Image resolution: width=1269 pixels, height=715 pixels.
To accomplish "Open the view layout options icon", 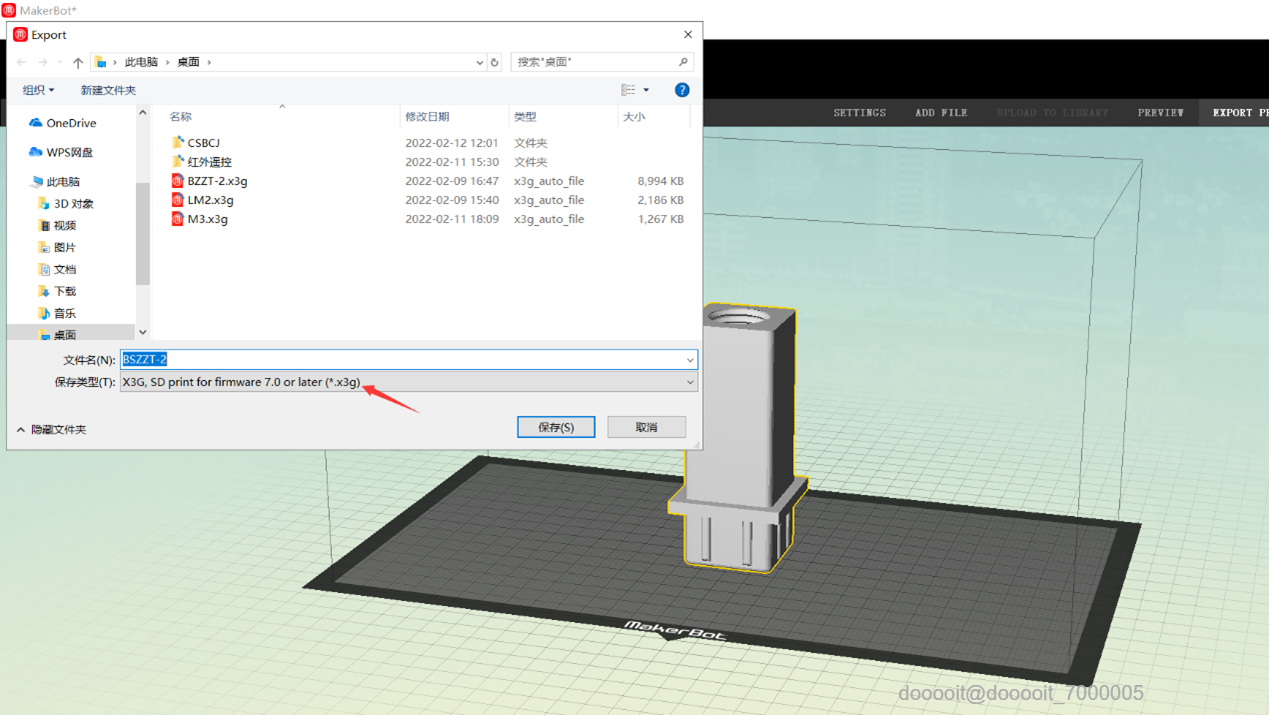I will [x=629, y=90].
